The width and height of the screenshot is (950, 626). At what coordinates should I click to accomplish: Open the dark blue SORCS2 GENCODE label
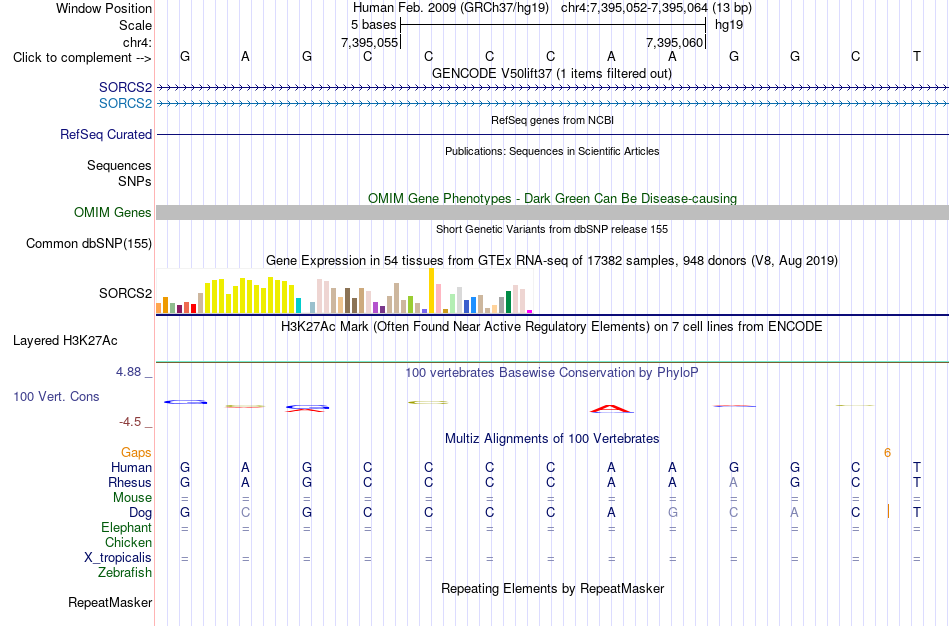[x=125, y=88]
